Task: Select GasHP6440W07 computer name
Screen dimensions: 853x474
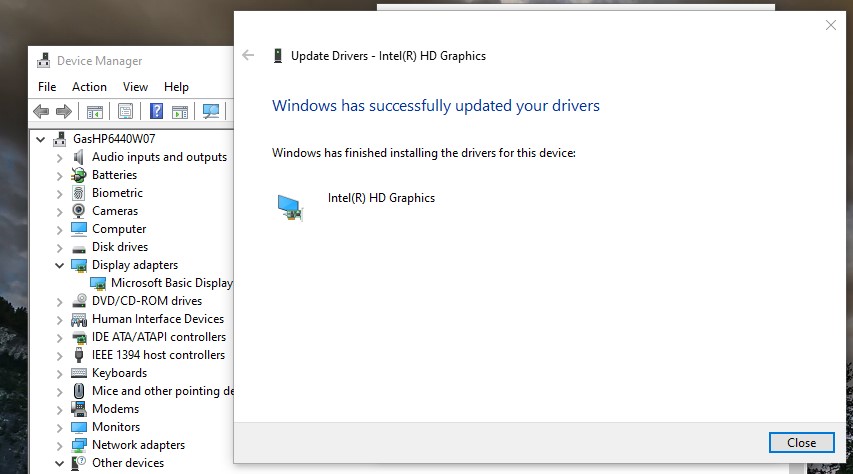Action: (114, 139)
